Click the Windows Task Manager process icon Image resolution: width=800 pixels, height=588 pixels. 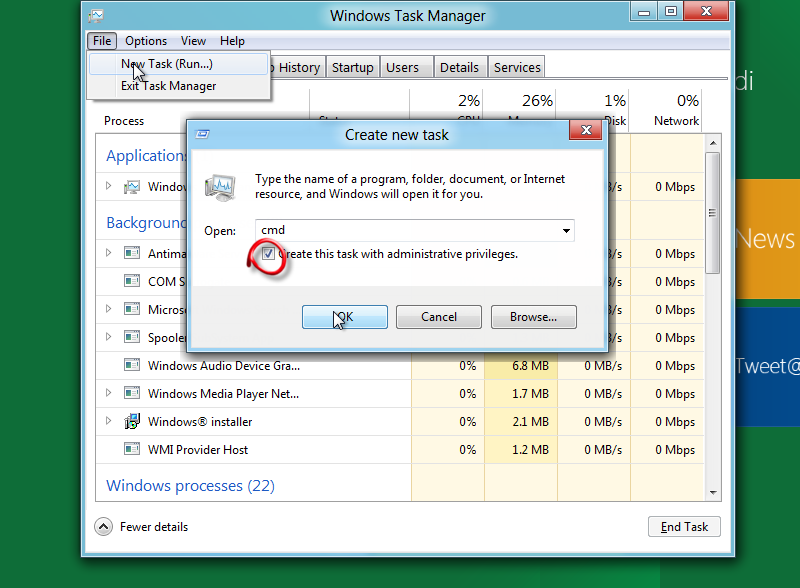click(132, 187)
